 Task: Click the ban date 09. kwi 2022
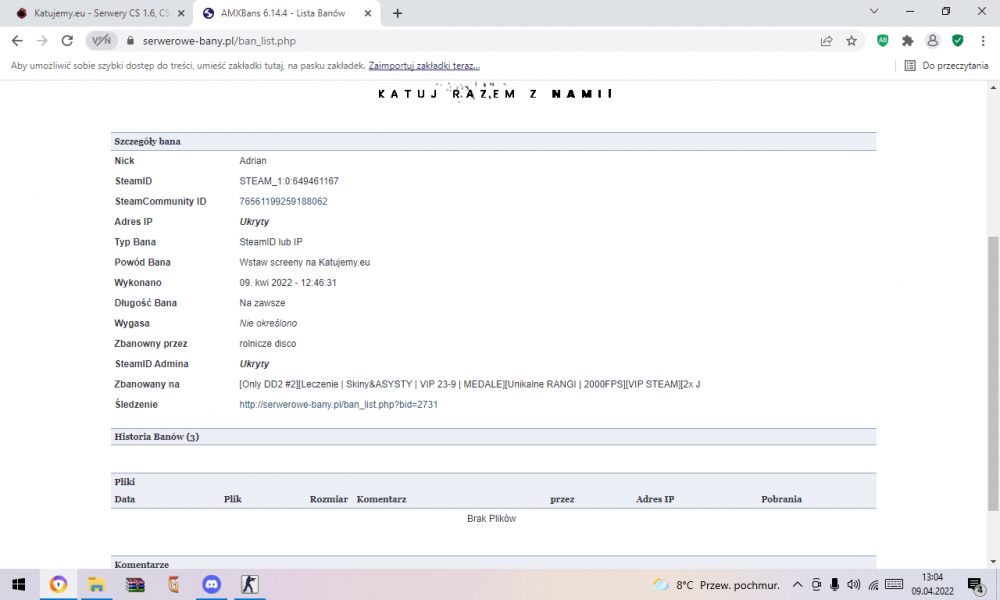click(x=288, y=282)
